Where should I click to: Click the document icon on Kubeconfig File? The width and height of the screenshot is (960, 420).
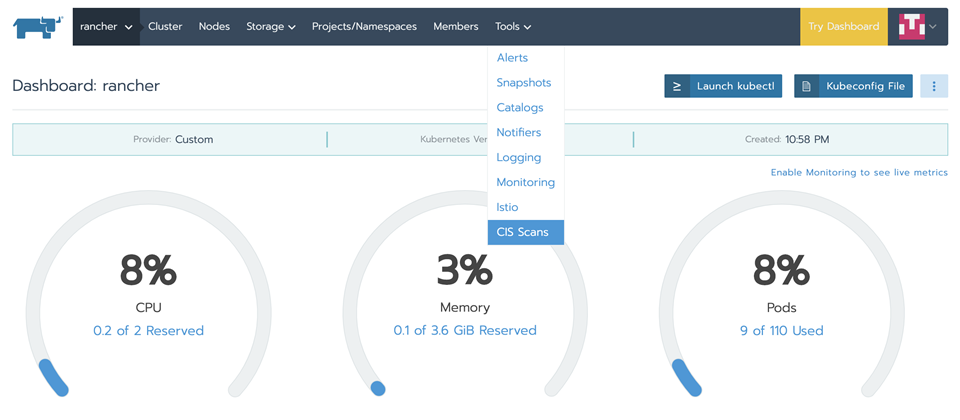coord(806,86)
